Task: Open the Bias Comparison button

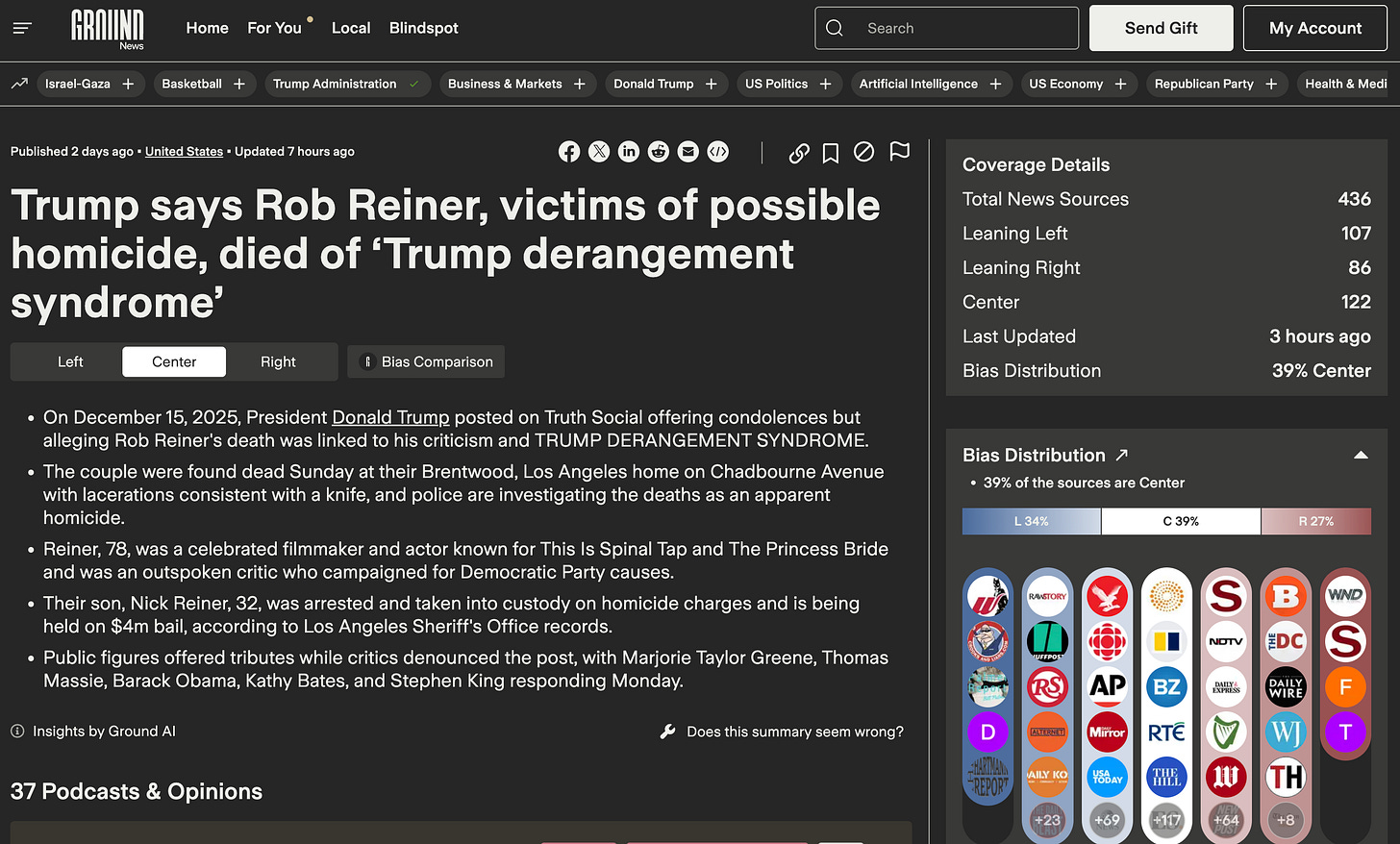Action: [426, 361]
